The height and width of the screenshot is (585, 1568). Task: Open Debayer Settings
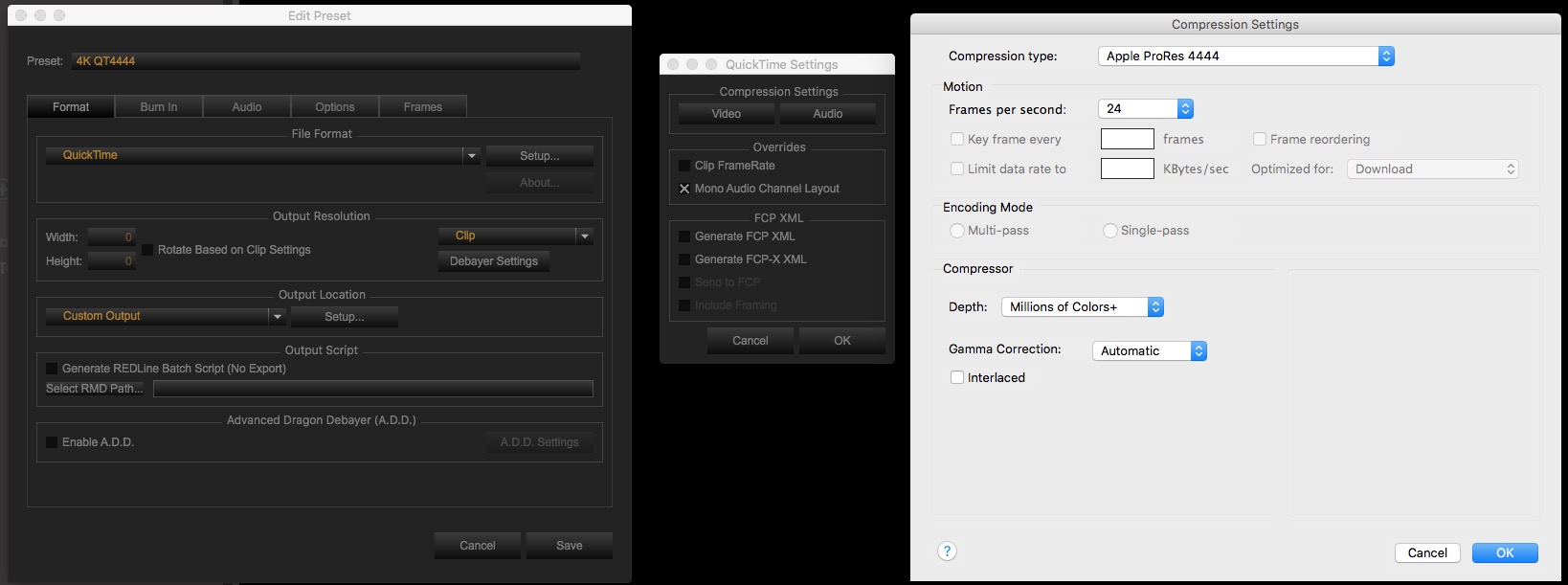coord(494,261)
